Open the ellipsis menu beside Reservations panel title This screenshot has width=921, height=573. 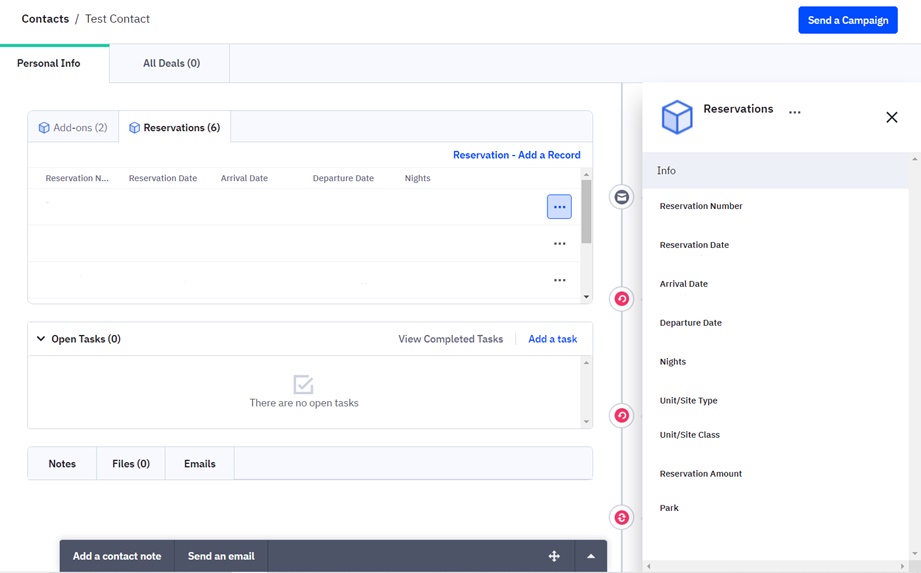[x=794, y=112]
